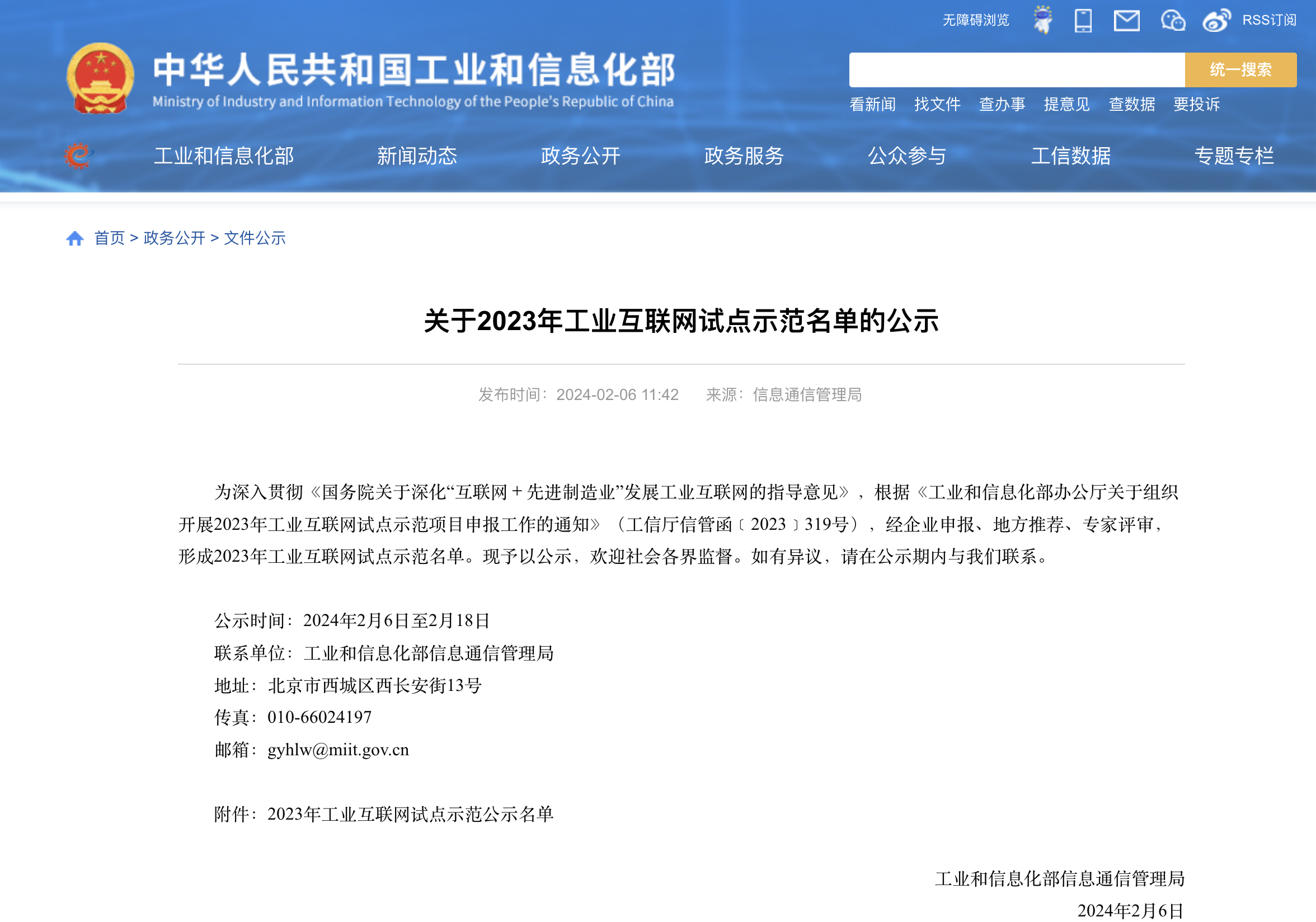Click the 找文件 quick link
The image size is (1316, 922).
937,104
